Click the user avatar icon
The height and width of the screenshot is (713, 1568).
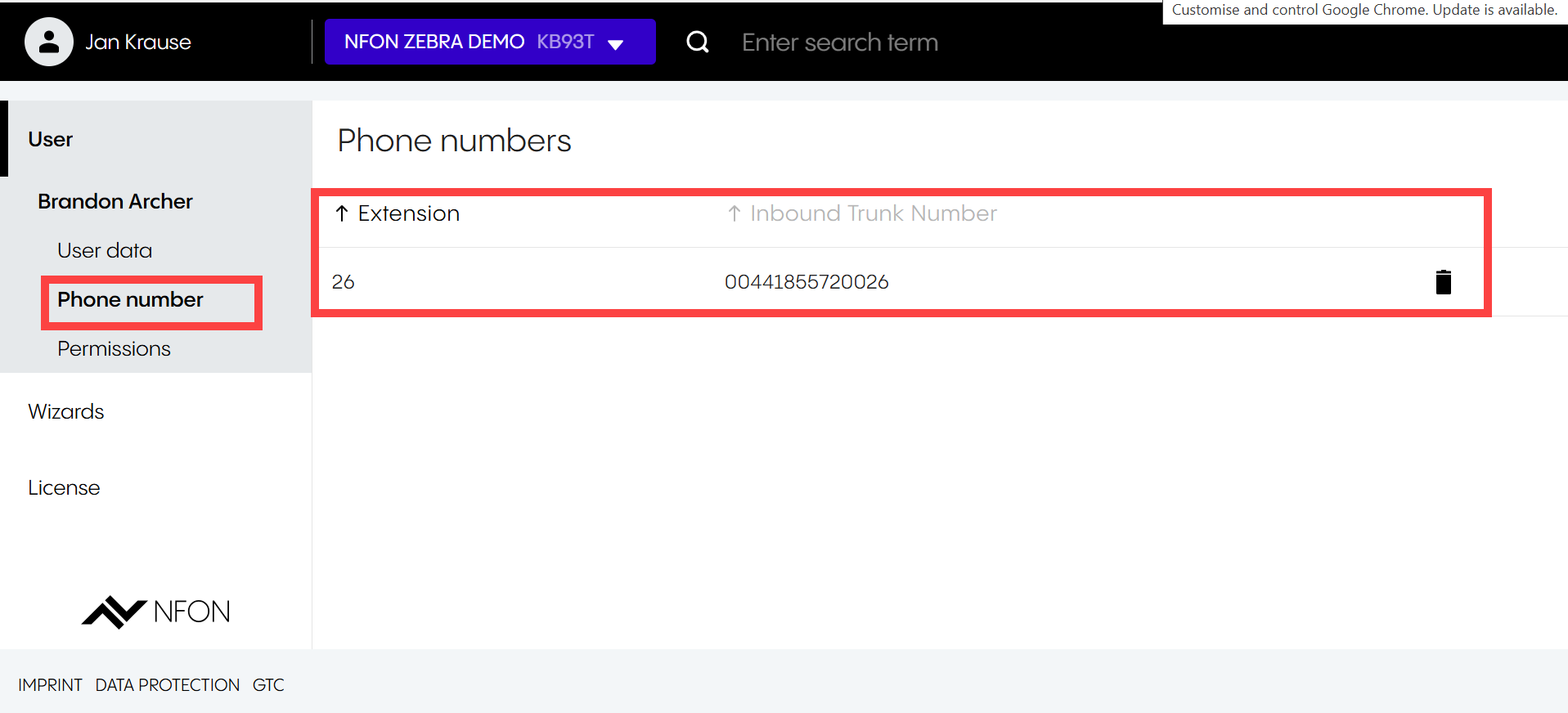tap(49, 42)
